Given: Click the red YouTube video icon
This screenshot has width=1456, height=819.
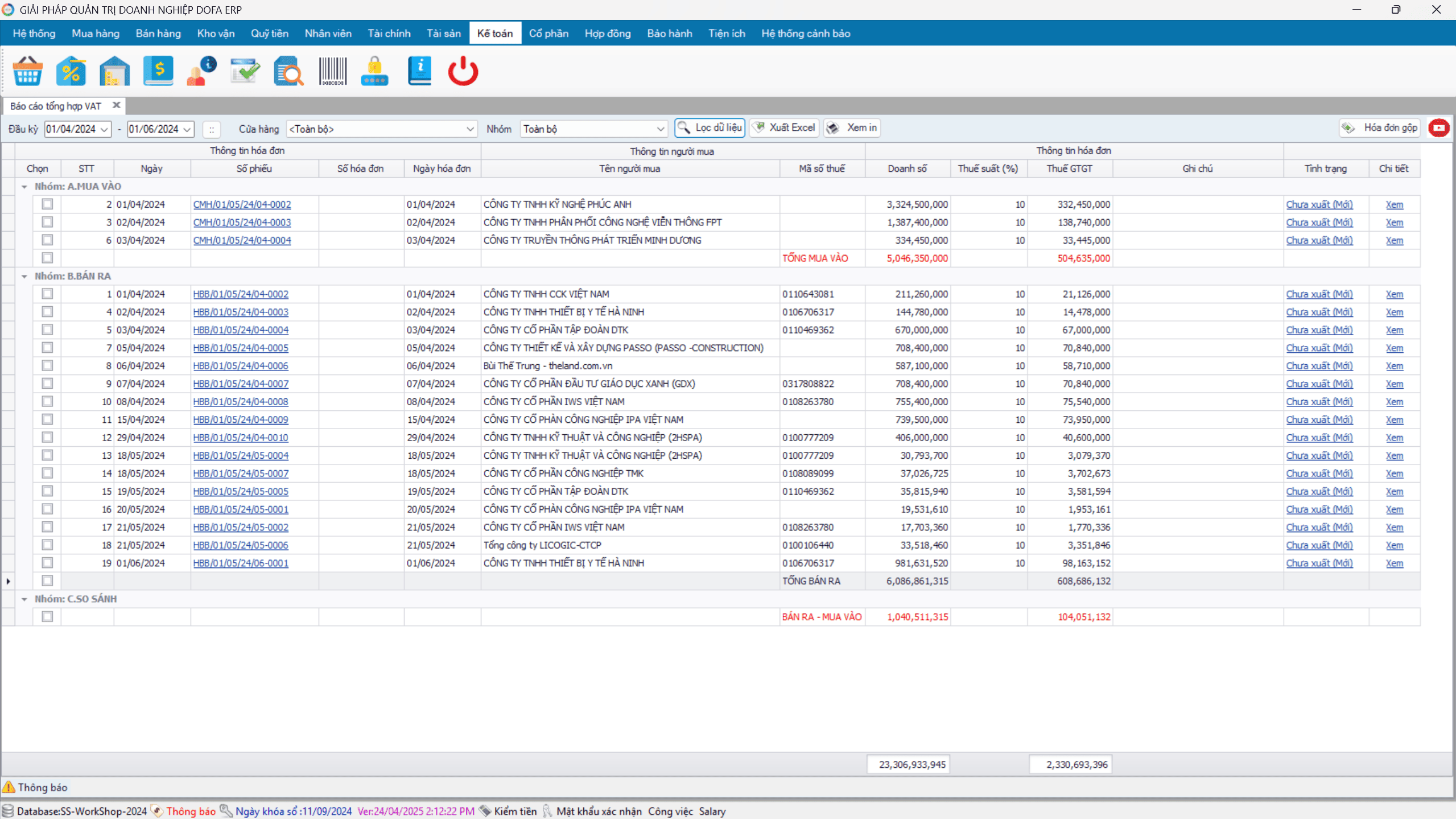Looking at the screenshot, I should click(1438, 128).
